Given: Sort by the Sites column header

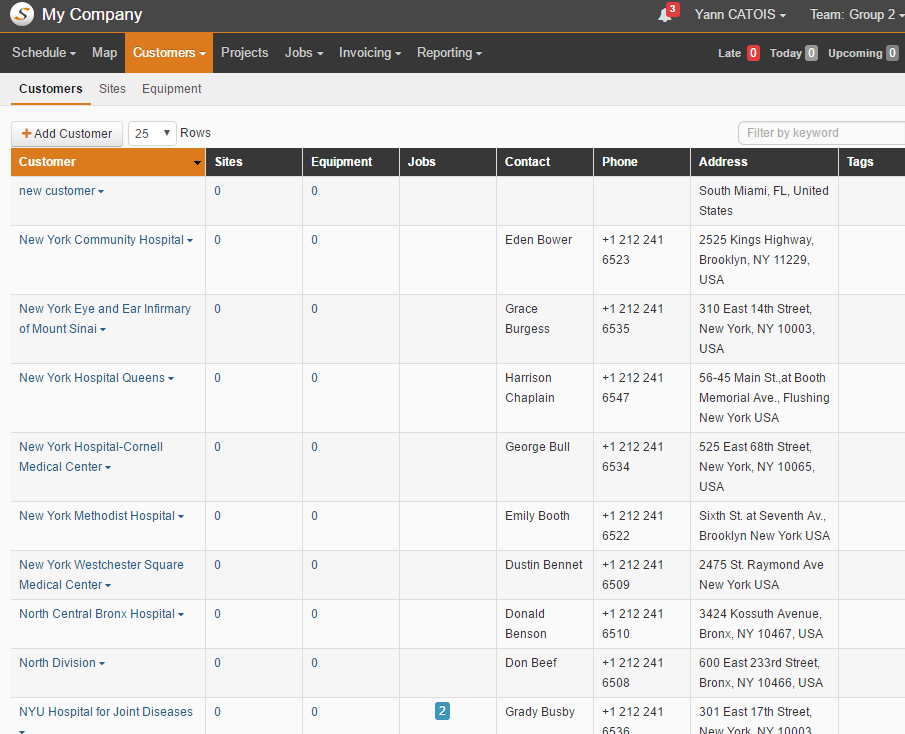Looking at the screenshot, I should (x=254, y=162).
